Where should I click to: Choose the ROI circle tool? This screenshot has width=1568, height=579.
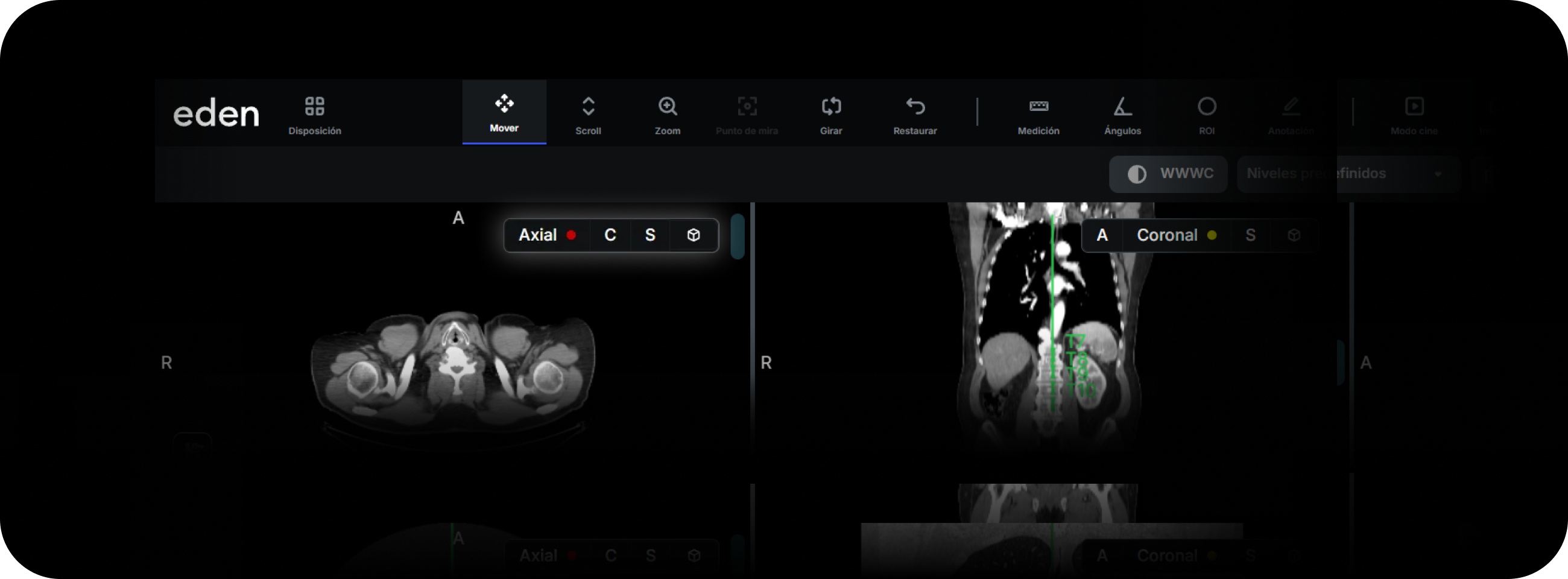[x=1206, y=115]
